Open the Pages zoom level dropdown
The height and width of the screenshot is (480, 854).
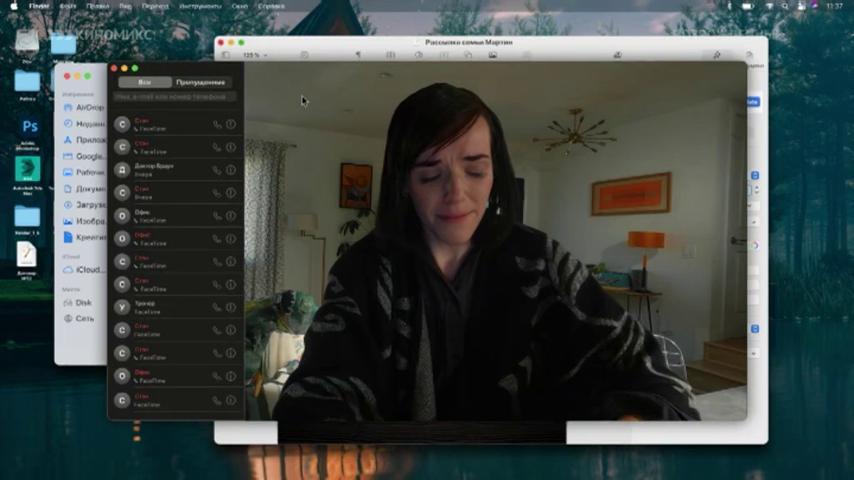[255, 55]
